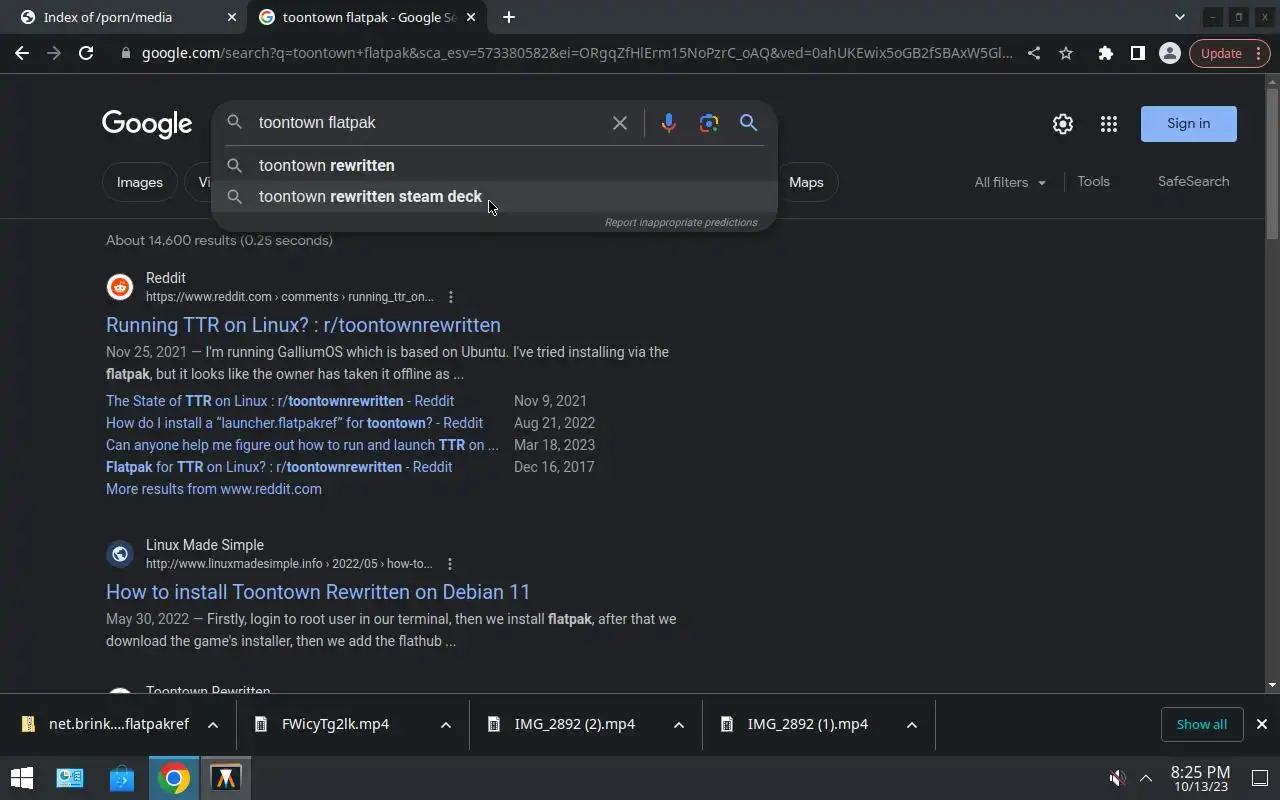
Task: Click the share page icon in address bar
Action: 1034,53
